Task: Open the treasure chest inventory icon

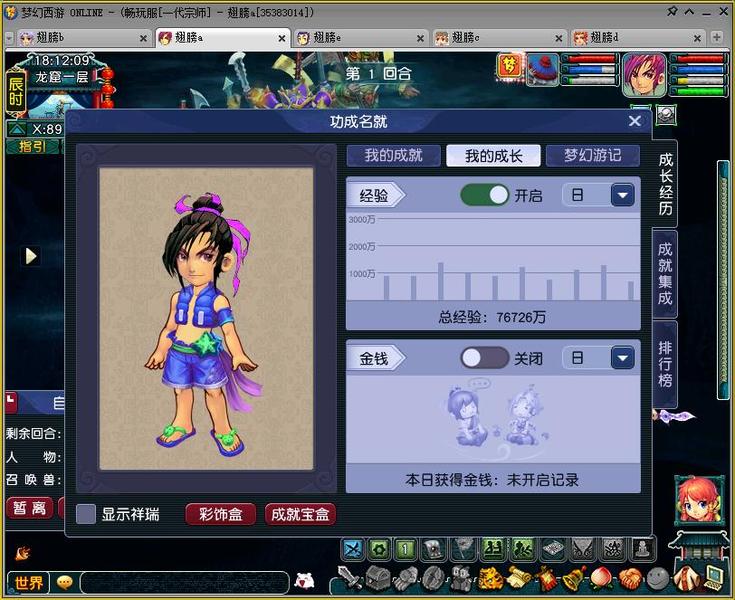Action: [x=377, y=579]
